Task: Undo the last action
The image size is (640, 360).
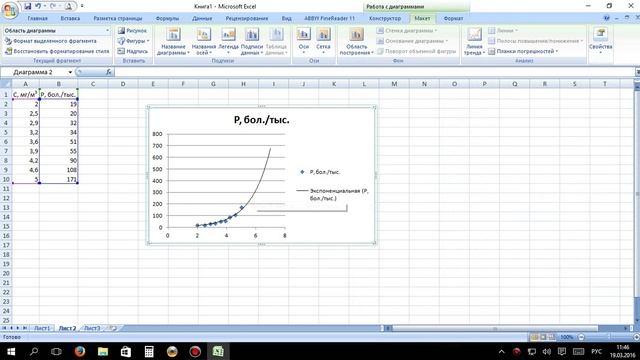Action: point(38,6)
